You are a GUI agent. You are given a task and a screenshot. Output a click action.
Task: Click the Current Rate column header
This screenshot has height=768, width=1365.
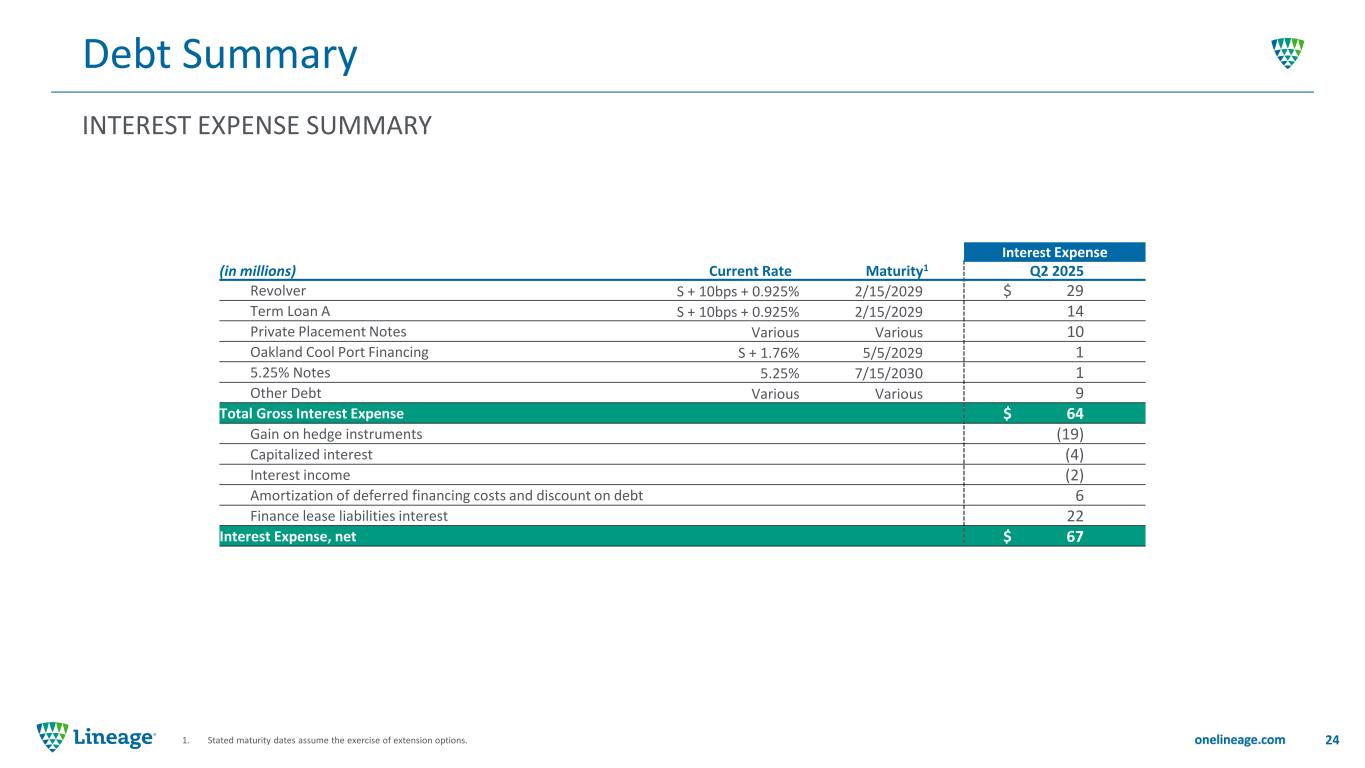(x=749, y=271)
